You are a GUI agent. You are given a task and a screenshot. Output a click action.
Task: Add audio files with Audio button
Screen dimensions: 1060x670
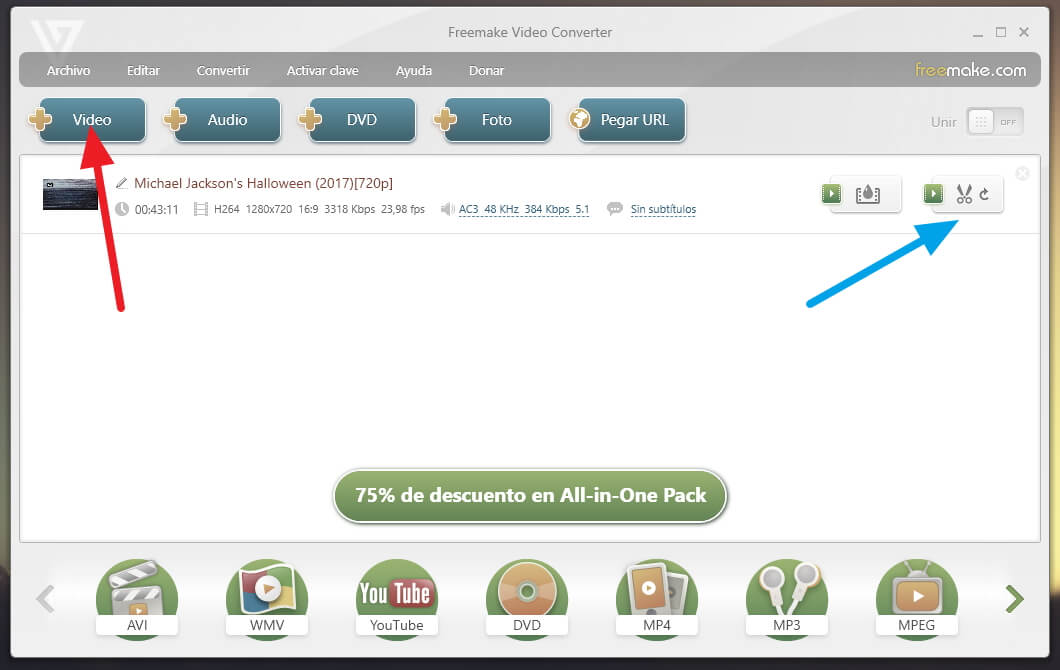point(227,120)
